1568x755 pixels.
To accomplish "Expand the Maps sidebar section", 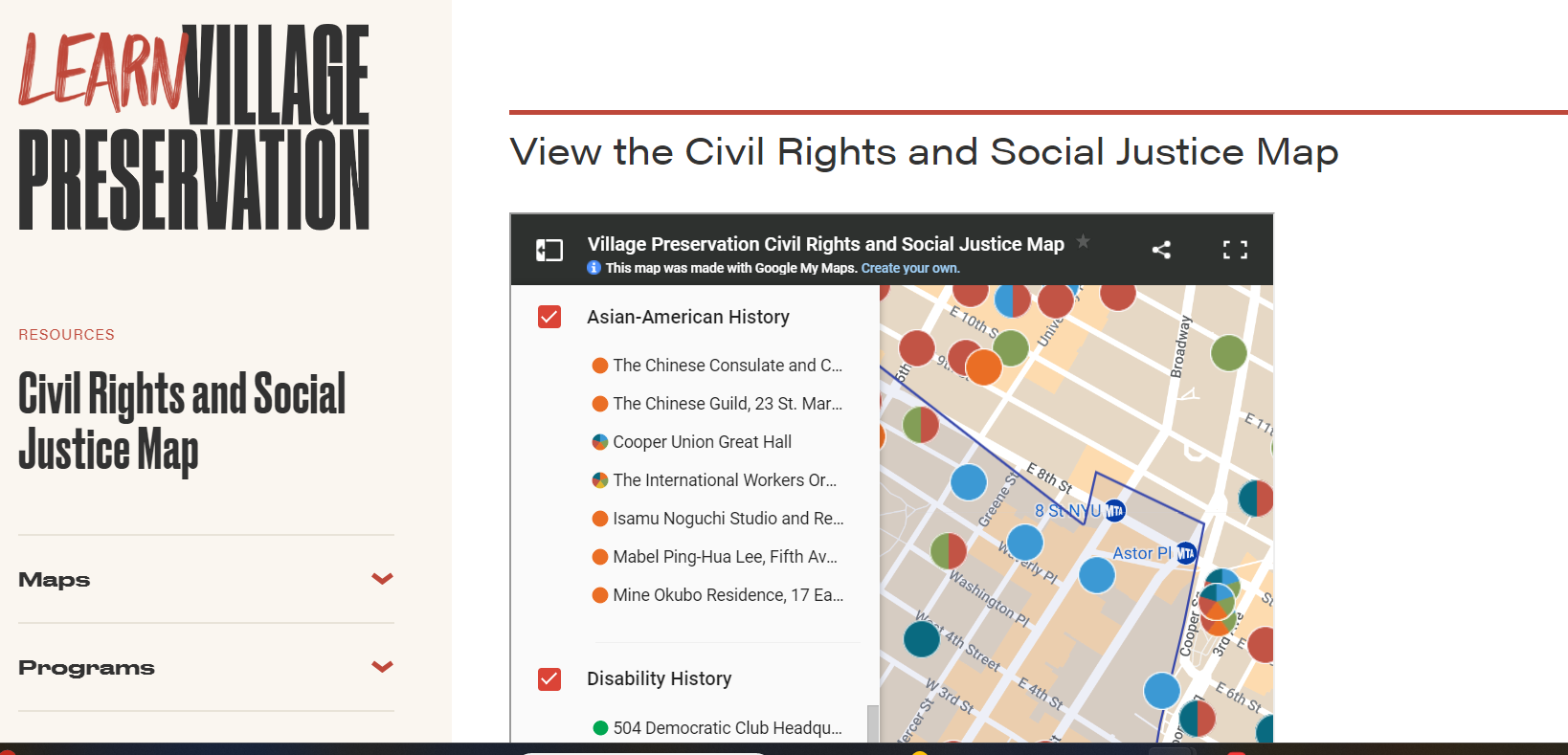I will tap(383, 579).
